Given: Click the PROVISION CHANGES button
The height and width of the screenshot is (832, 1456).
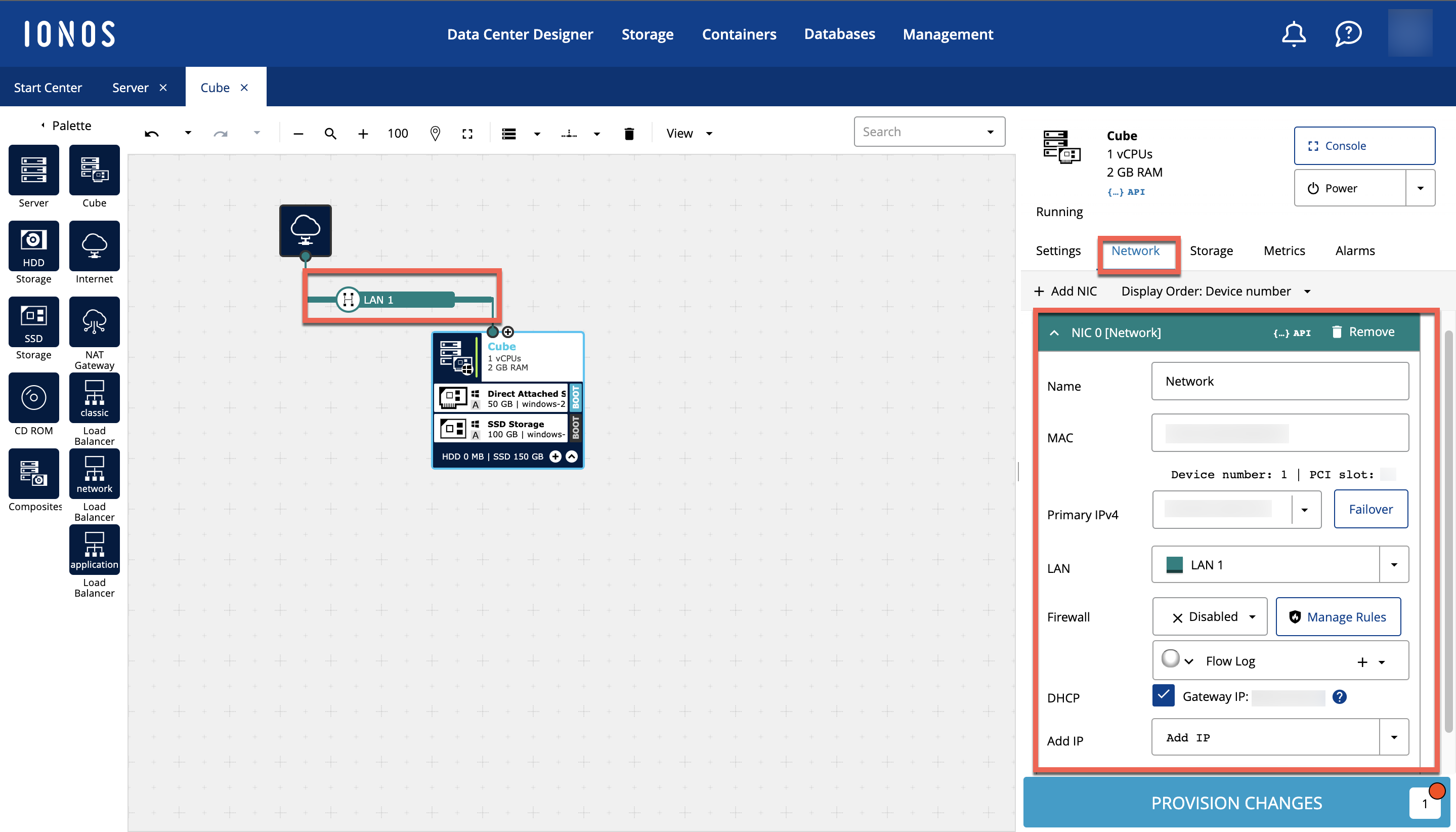Looking at the screenshot, I should pyautogui.click(x=1236, y=803).
